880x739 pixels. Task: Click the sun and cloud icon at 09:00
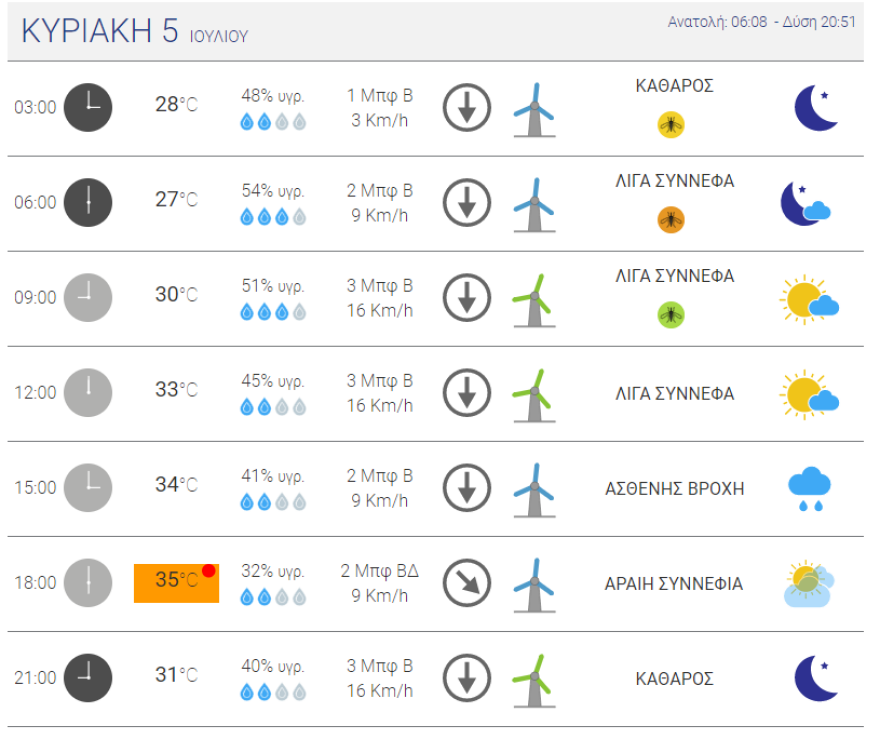click(808, 299)
